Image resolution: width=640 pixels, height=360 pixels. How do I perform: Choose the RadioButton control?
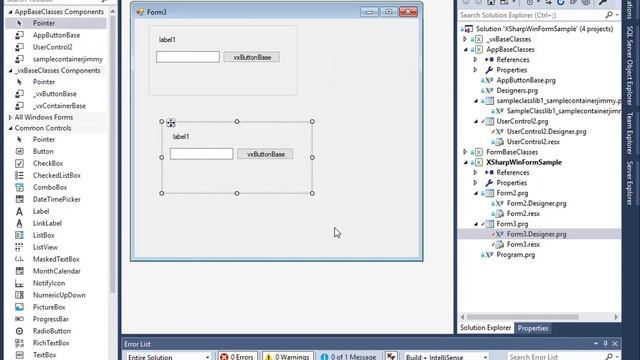point(52,331)
